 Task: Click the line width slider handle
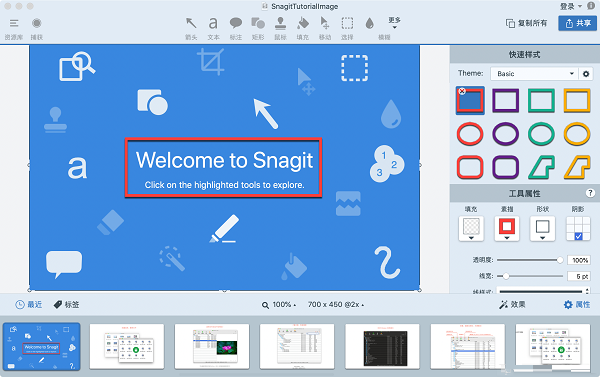[x=506, y=276]
